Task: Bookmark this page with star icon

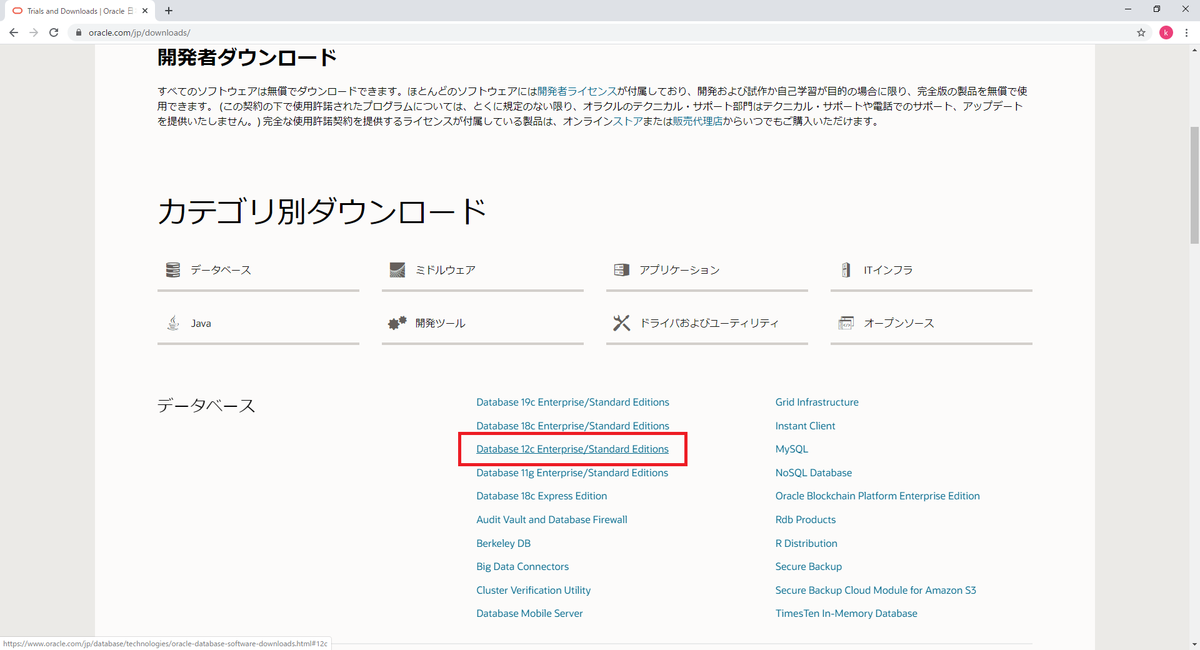Action: pos(1141,32)
